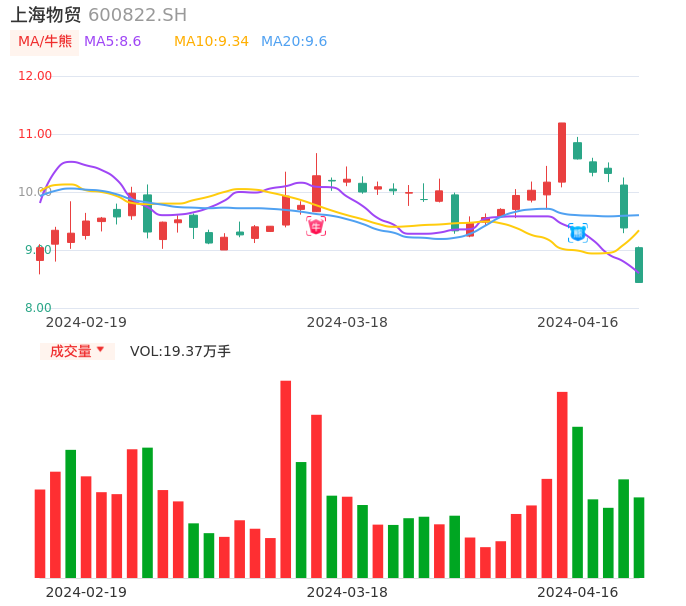Click the MA10:9.34 legend label
The image size is (686, 606).
[211, 42]
